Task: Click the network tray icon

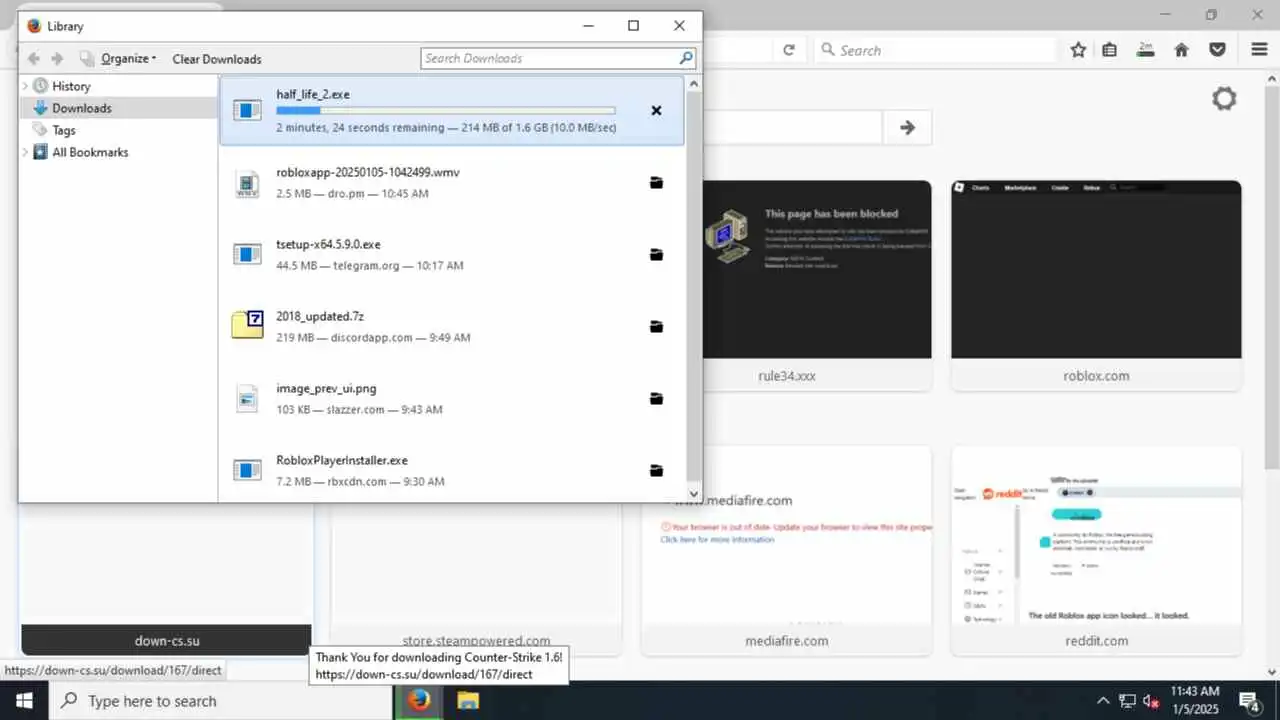Action: pyautogui.click(x=1127, y=701)
